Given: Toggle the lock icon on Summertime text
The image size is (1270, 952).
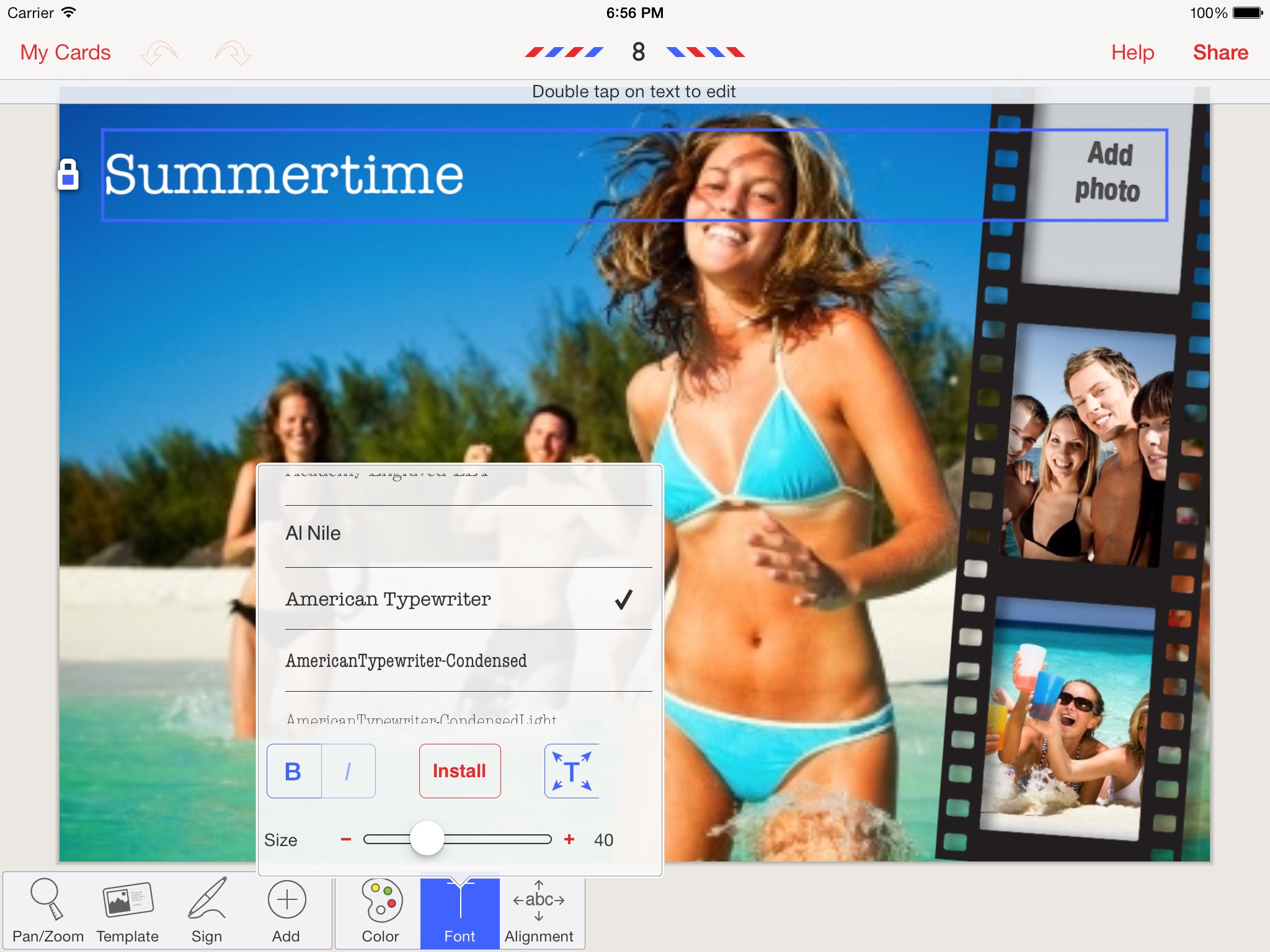Looking at the screenshot, I should point(68,174).
